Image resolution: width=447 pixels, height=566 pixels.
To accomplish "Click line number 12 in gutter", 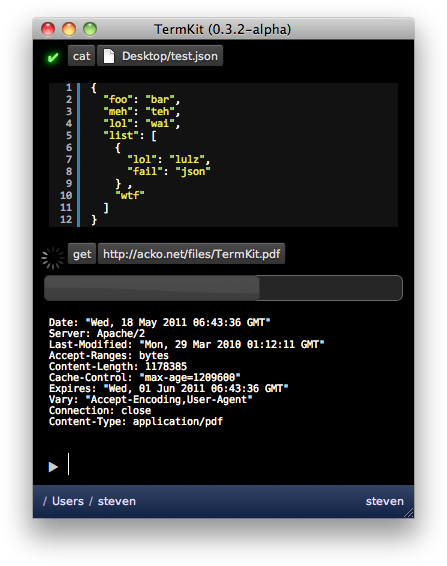I will 66,219.
